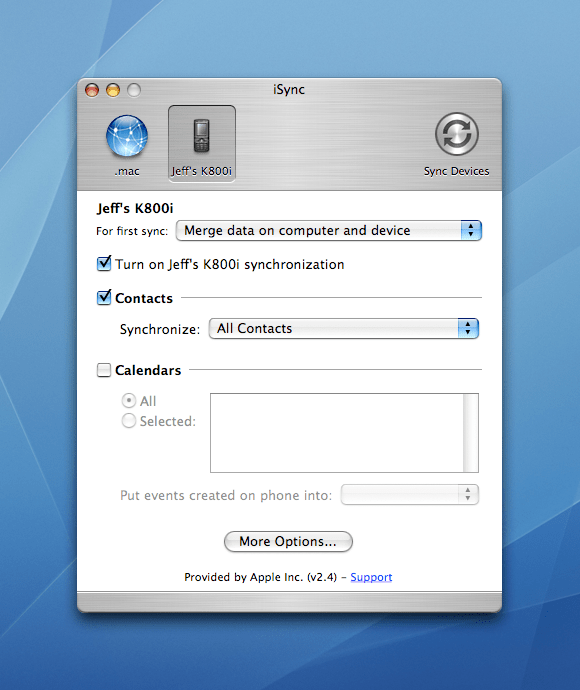Open the Support link
The image size is (580, 690).
point(371,577)
